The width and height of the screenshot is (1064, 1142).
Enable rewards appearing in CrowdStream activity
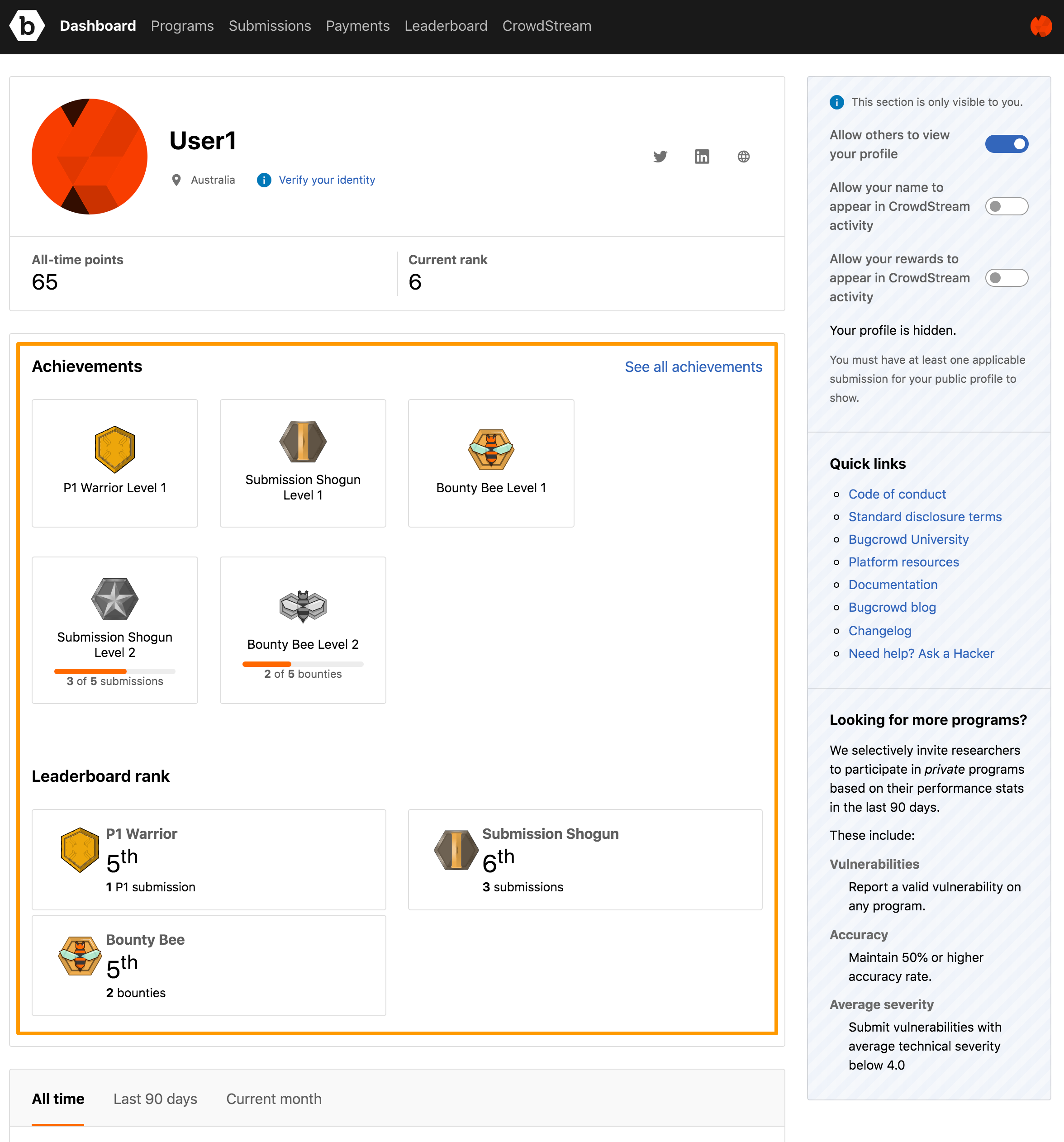pyautogui.click(x=1007, y=278)
